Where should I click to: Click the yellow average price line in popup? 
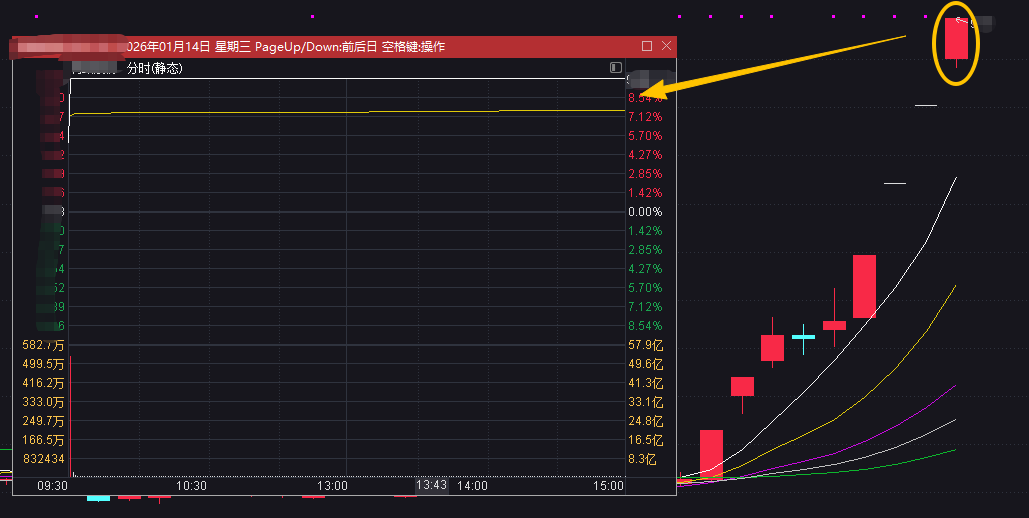coord(300,113)
